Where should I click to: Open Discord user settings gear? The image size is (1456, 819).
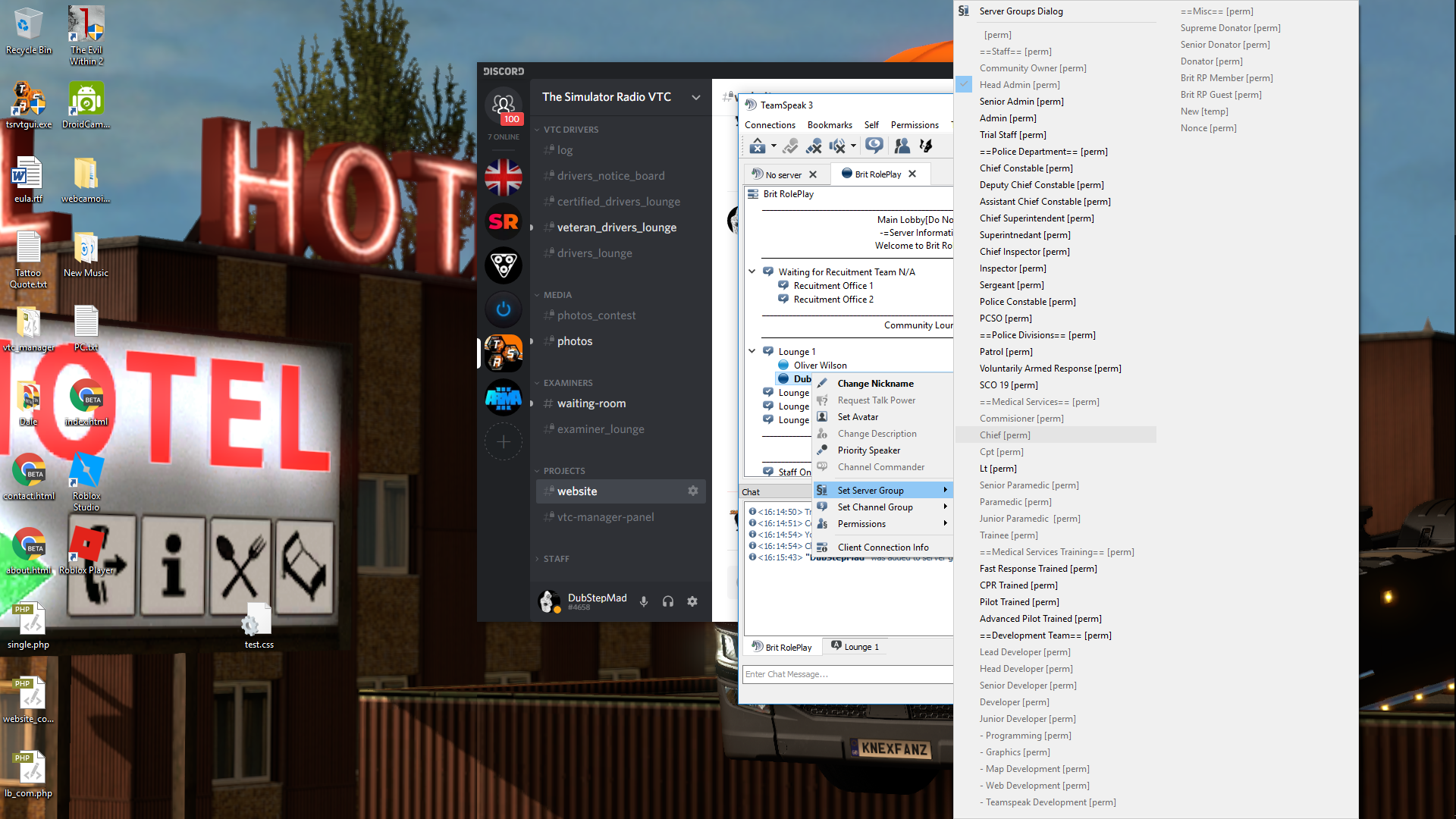pyautogui.click(x=692, y=601)
